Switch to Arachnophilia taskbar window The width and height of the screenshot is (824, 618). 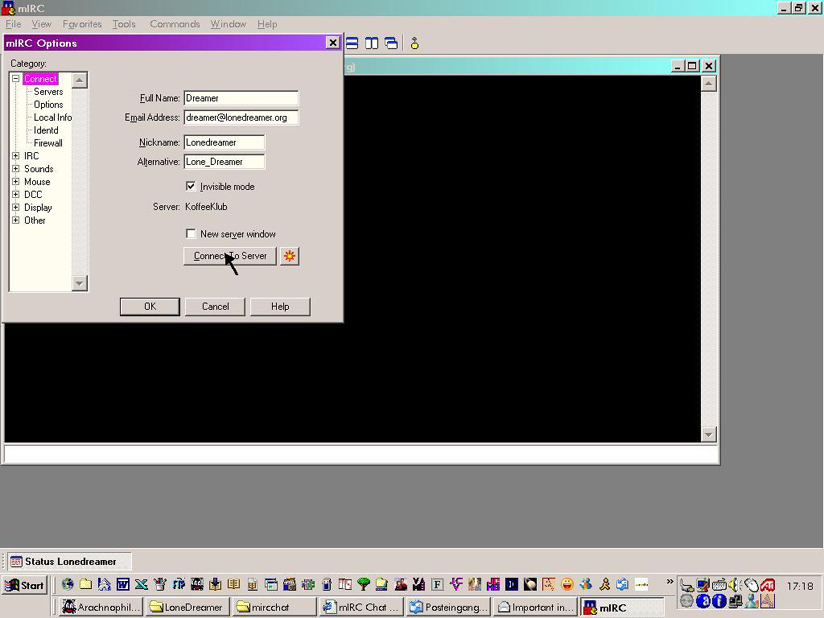click(101, 607)
